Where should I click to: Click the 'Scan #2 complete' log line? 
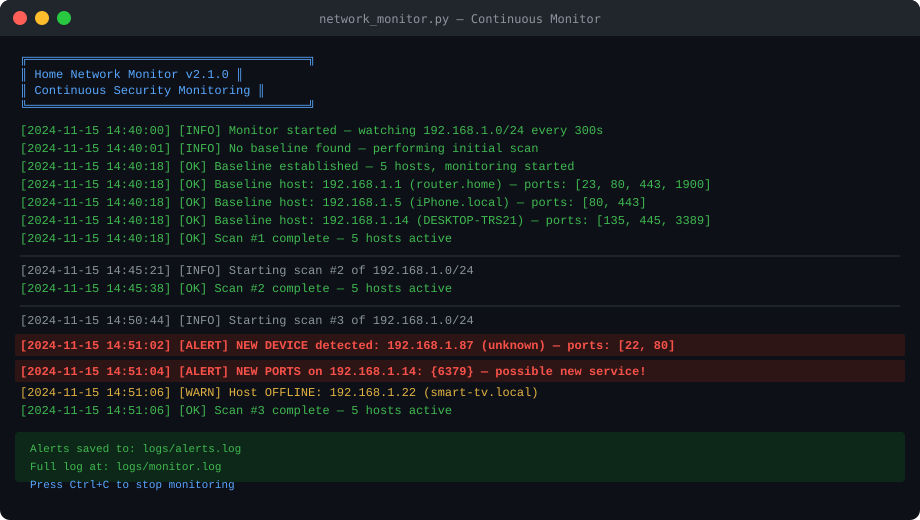(x=236, y=289)
